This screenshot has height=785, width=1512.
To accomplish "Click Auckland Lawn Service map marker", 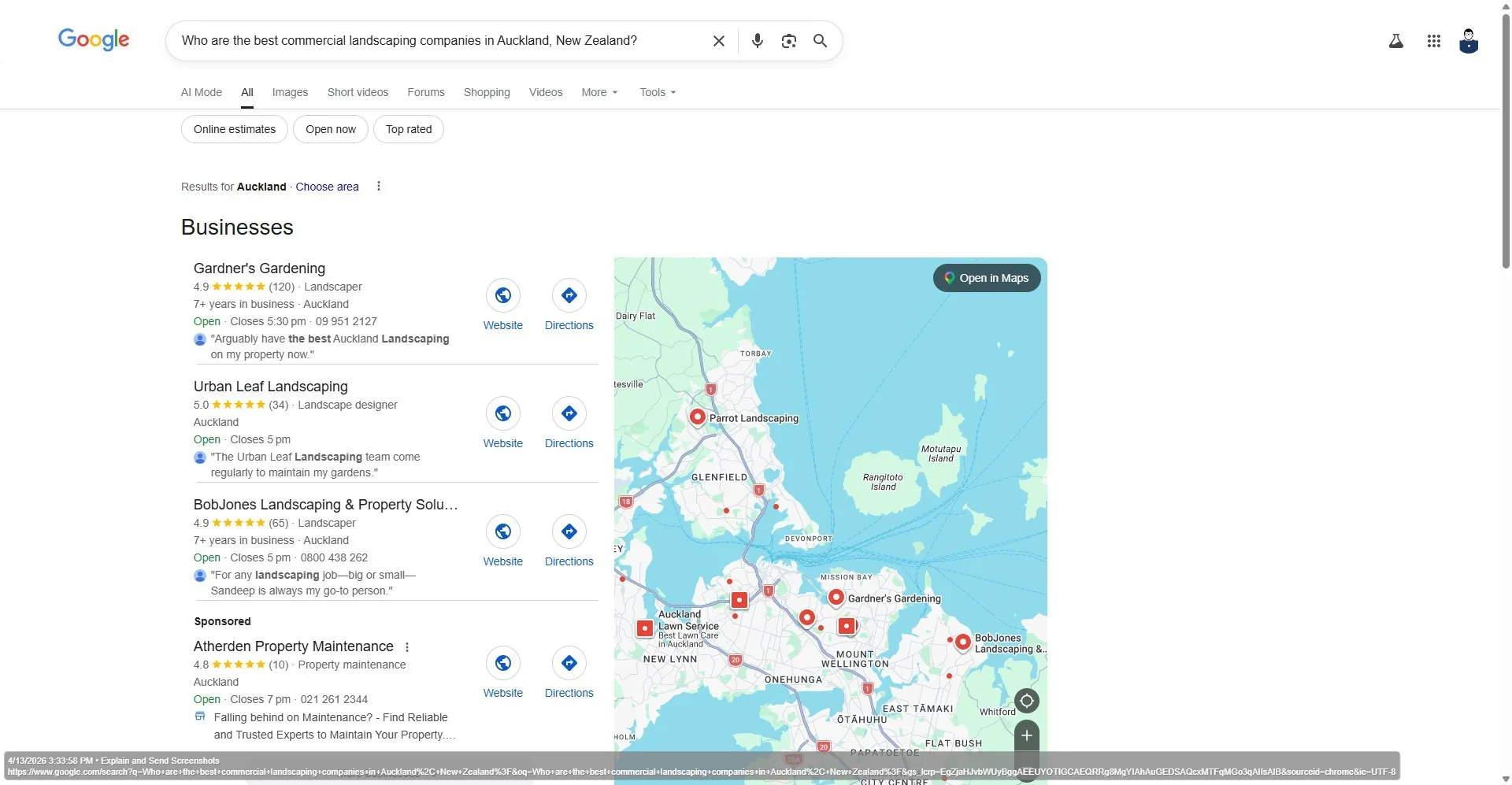I will tap(645, 628).
